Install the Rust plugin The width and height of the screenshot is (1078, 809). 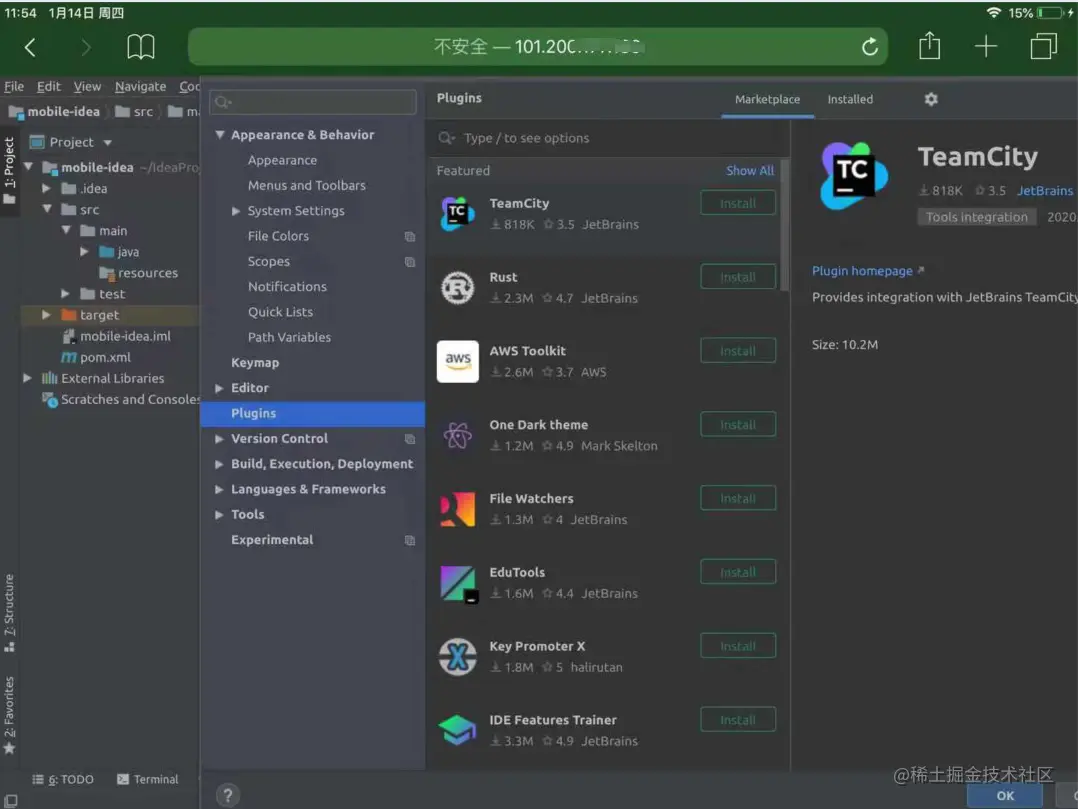738,277
